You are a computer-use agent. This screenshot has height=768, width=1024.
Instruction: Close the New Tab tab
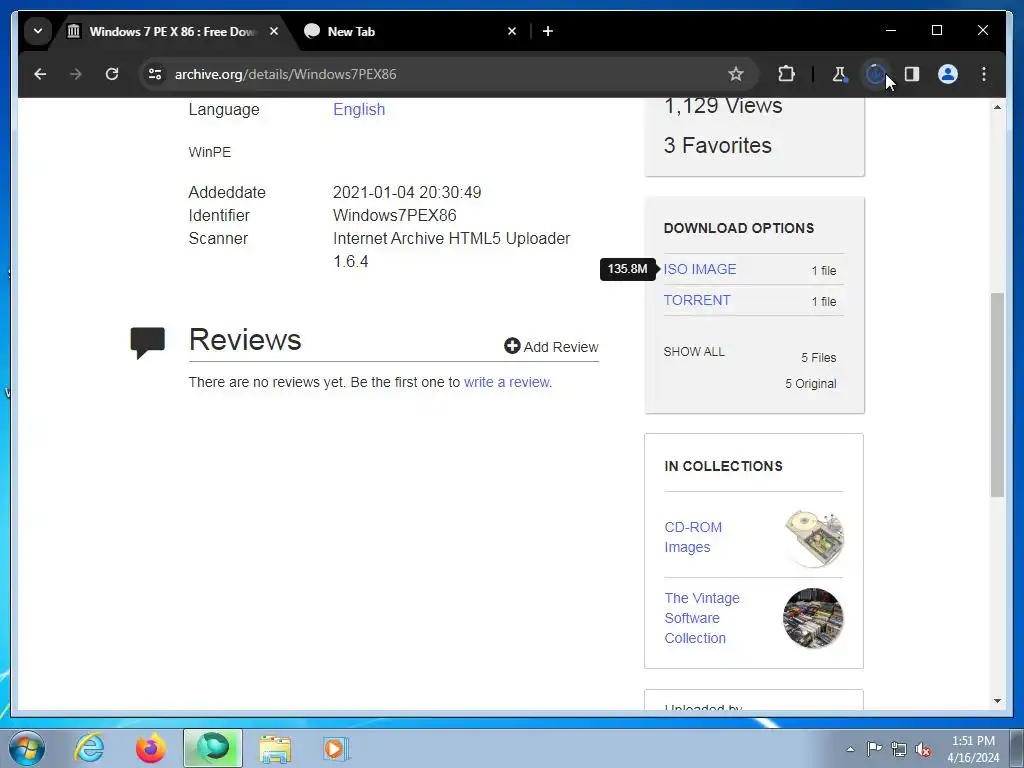click(x=512, y=31)
